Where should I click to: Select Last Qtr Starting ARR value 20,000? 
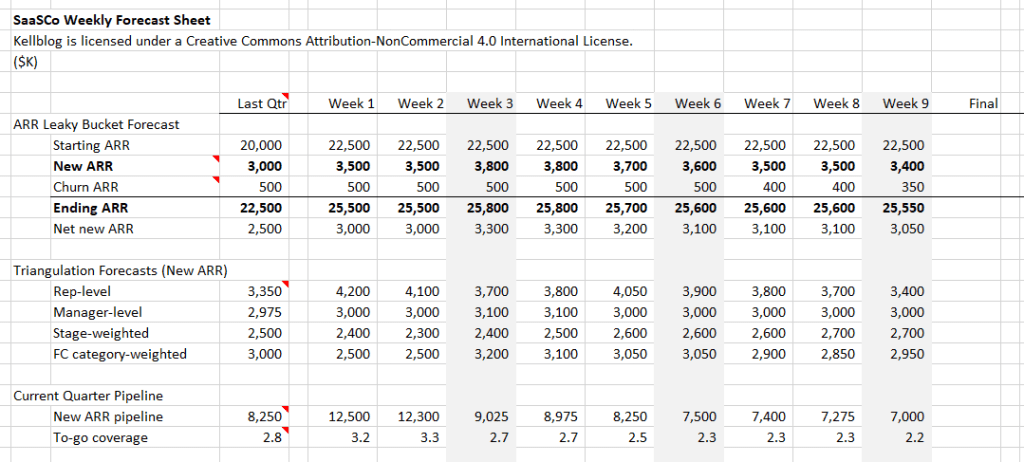tap(262, 146)
